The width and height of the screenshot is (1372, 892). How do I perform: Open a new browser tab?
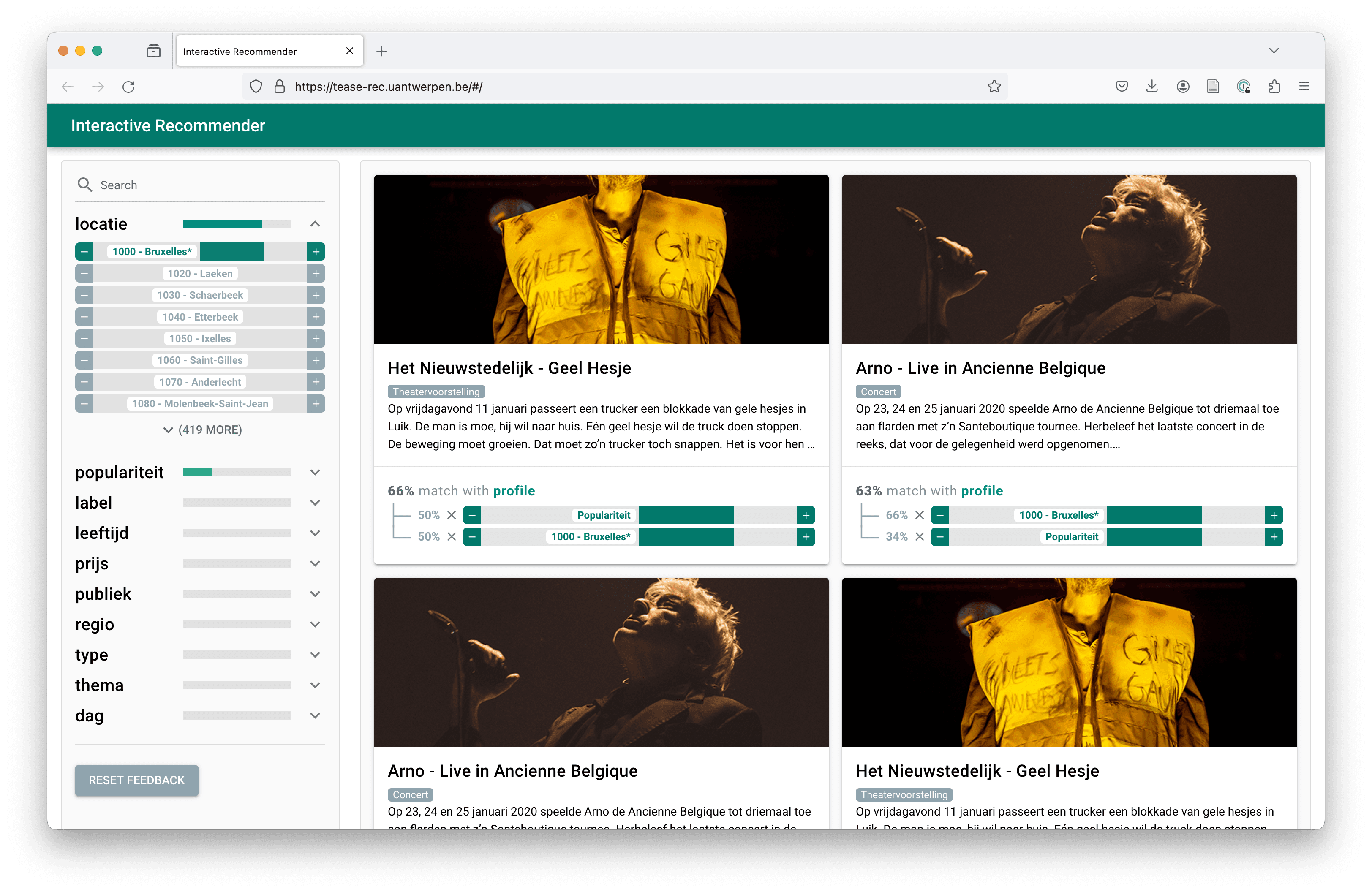tap(381, 51)
